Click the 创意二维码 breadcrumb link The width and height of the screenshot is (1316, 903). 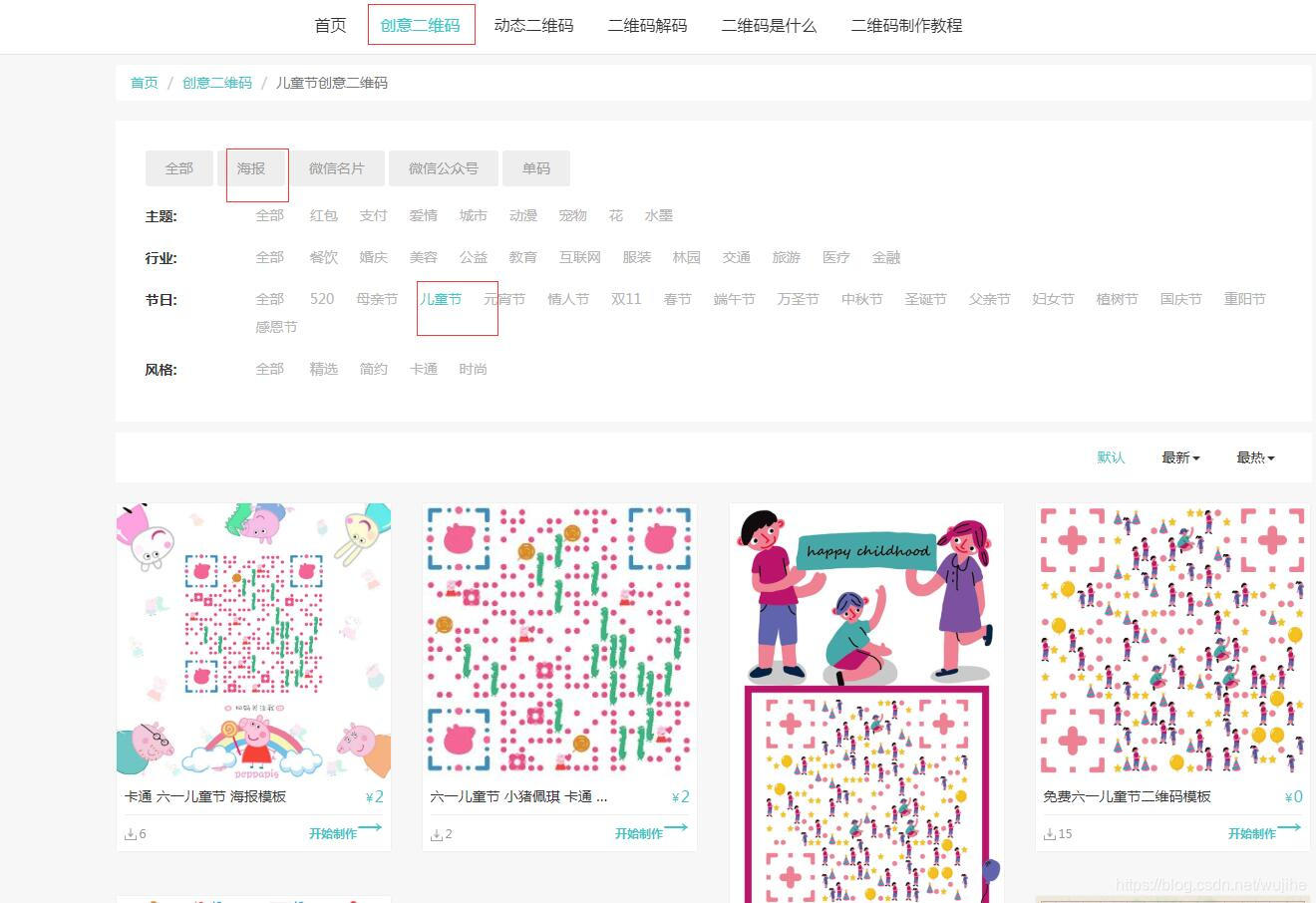[x=217, y=83]
